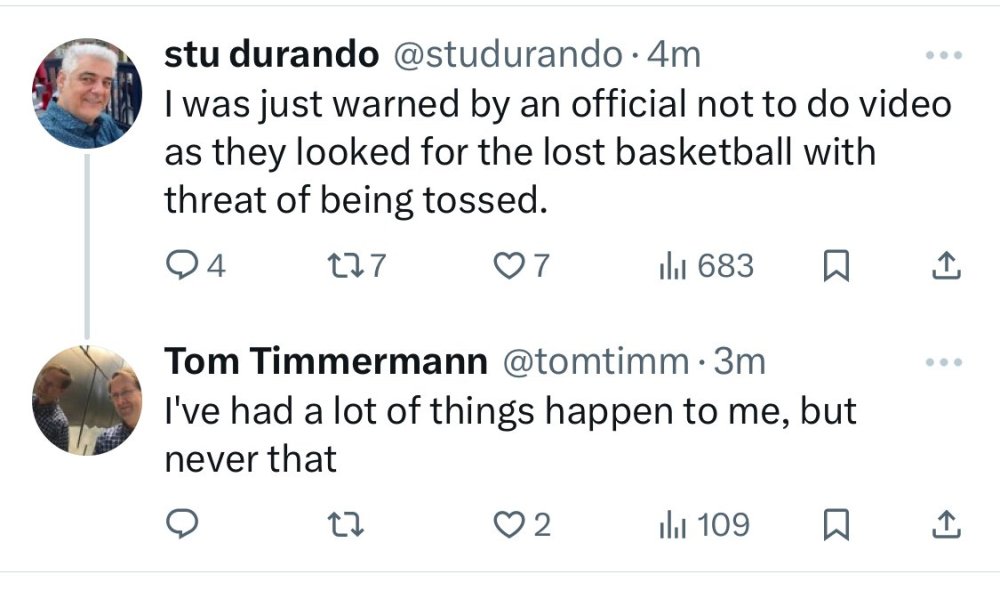Like stu durando's tweet

[522, 265]
